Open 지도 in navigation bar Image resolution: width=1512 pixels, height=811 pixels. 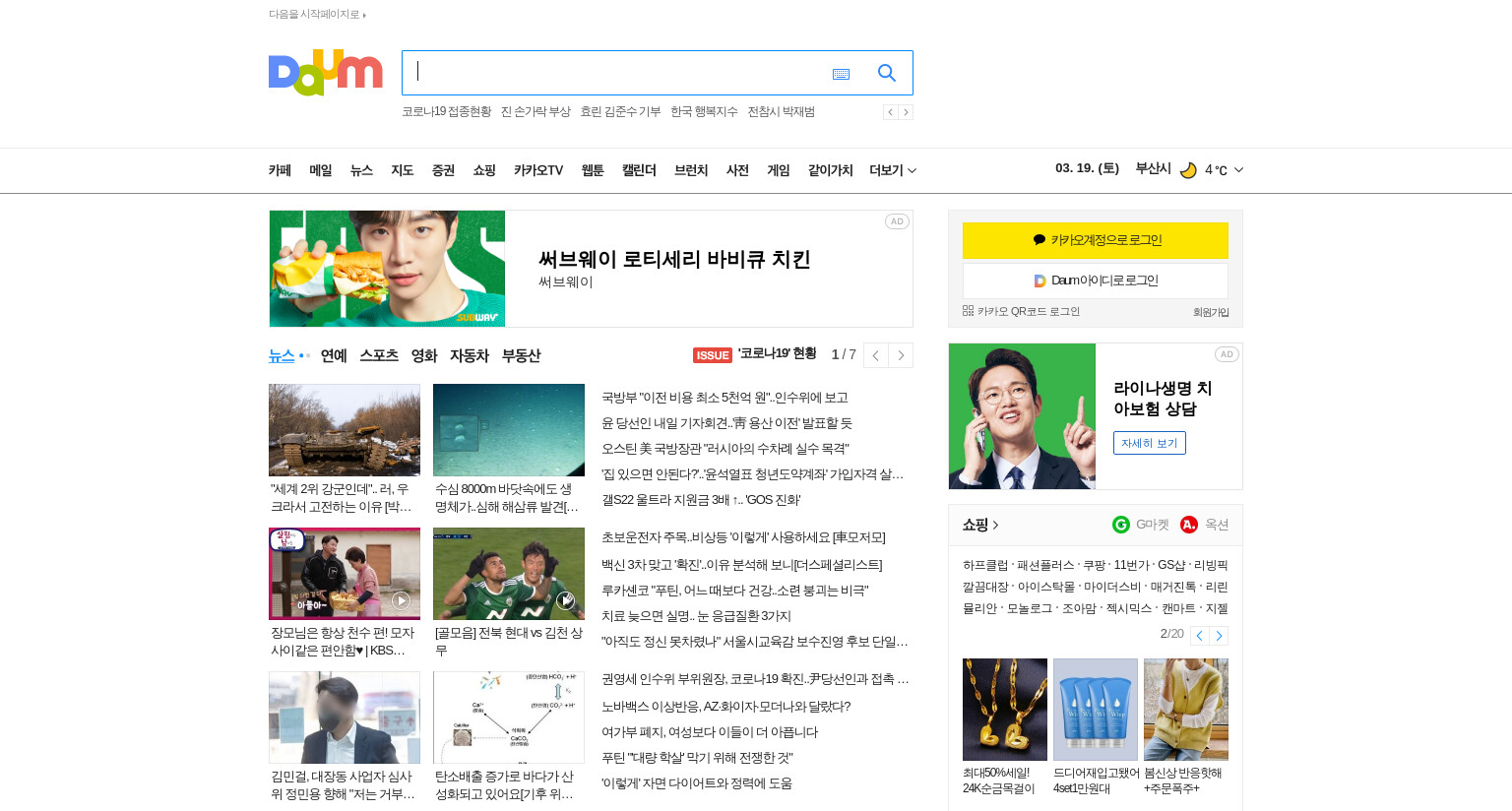(x=402, y=170)
